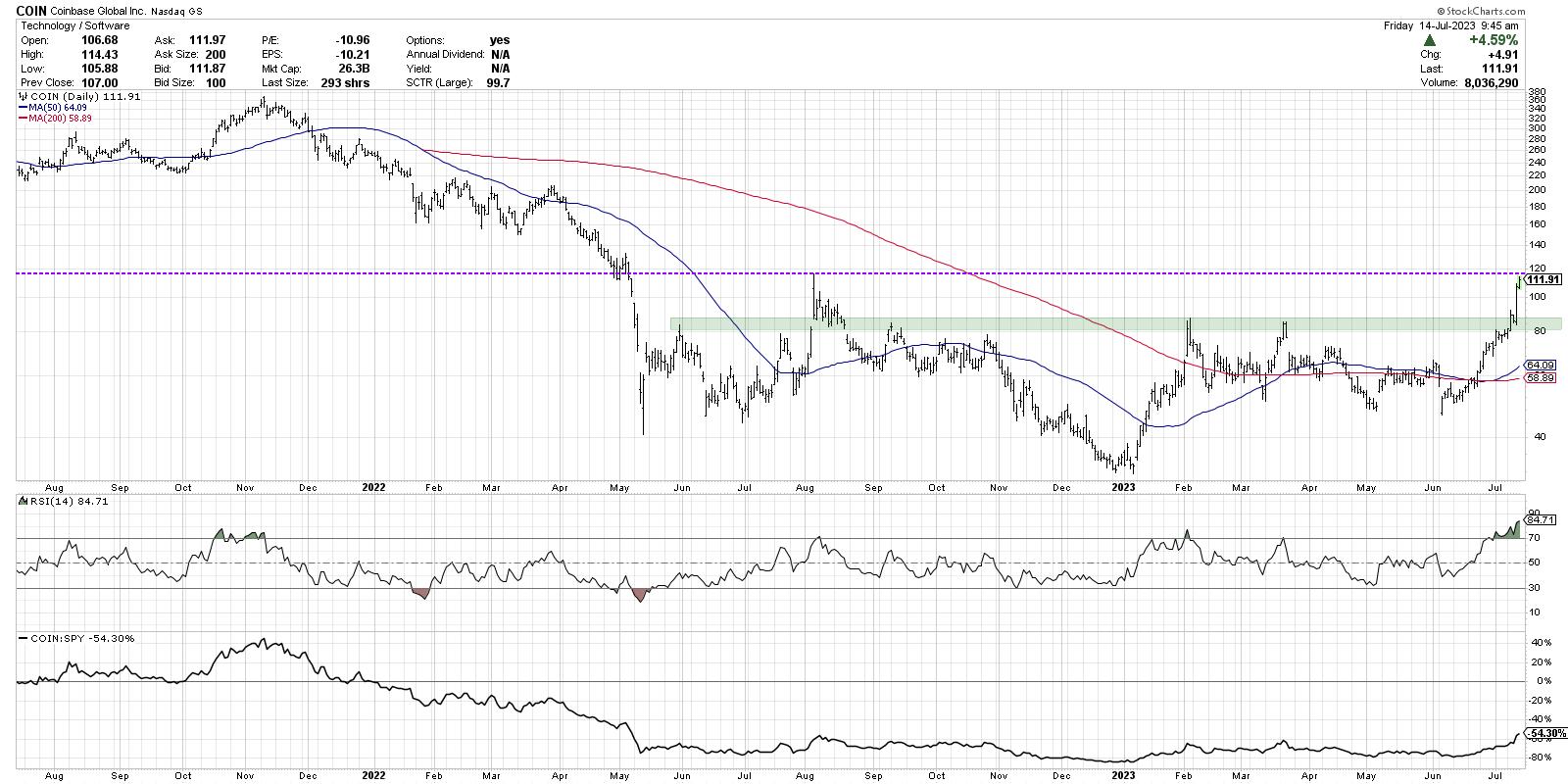1568x784 pixels.
Task: Click the COIN (Daily) 111.91 chart legend
Action: (x=79, y=97)
